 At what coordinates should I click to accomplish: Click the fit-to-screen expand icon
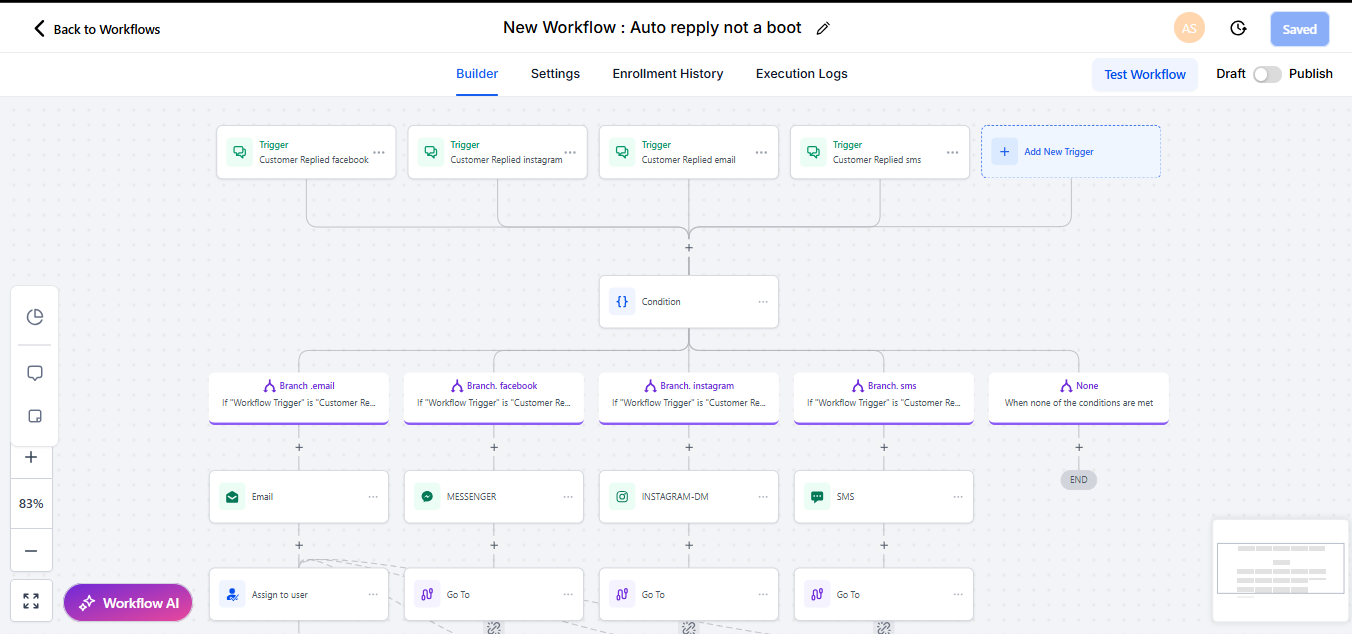click(x=31, y=601)
